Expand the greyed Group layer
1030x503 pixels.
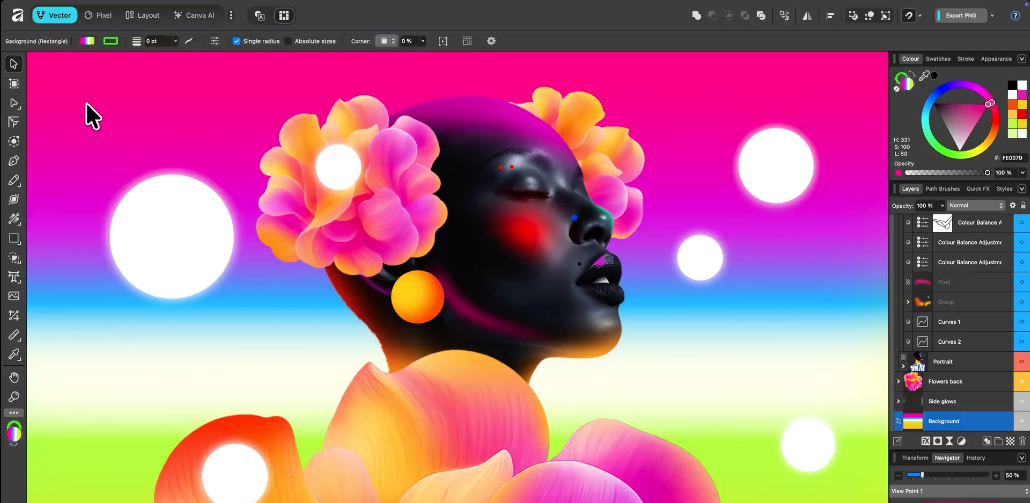[908, 302]
